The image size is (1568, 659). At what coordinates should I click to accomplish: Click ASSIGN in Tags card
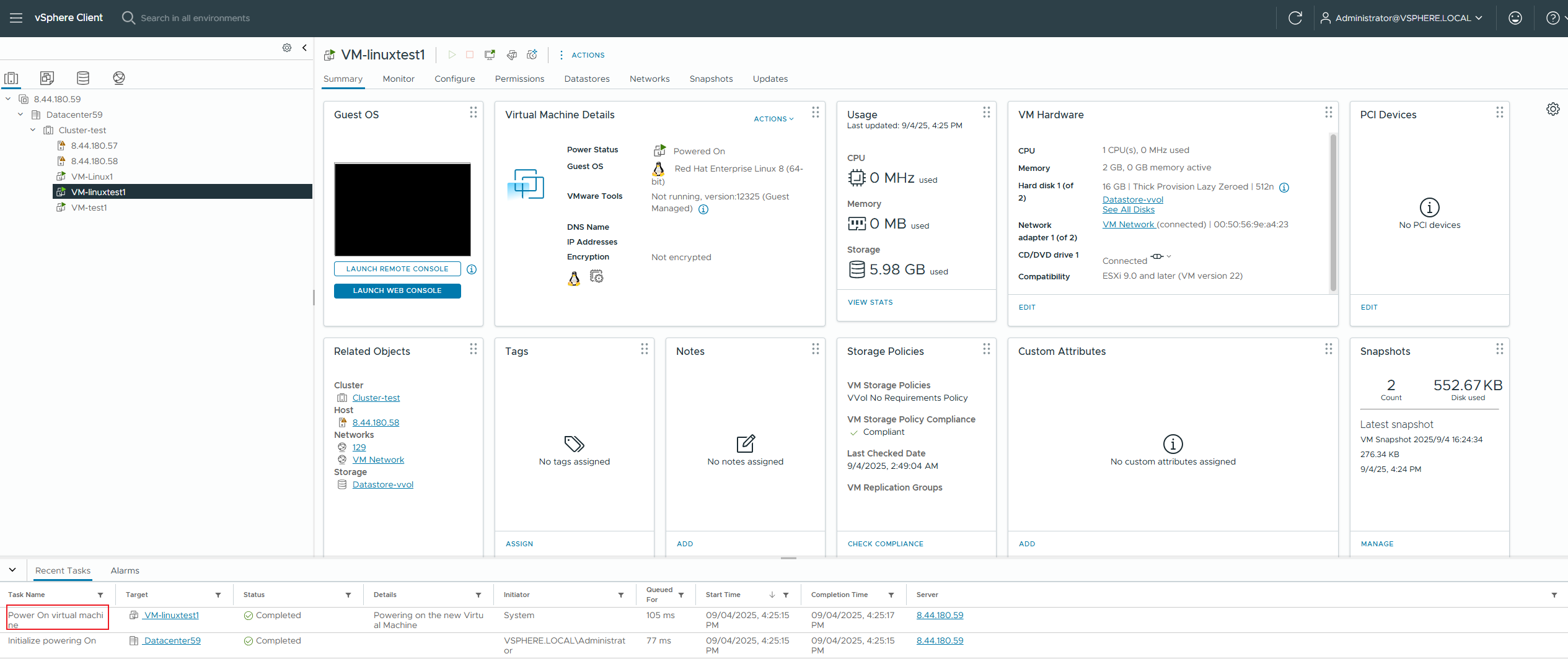pyautogui.click(x=519, y=544)
